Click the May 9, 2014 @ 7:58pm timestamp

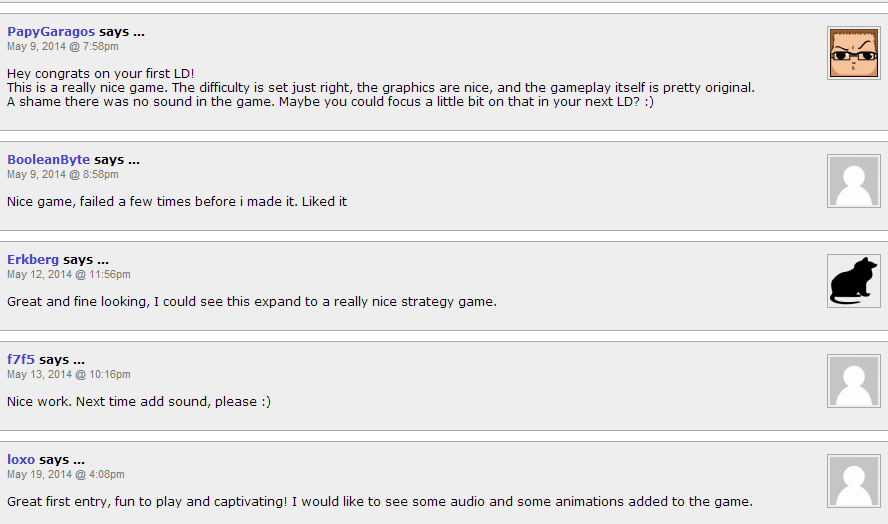click(x=63, y=46)
